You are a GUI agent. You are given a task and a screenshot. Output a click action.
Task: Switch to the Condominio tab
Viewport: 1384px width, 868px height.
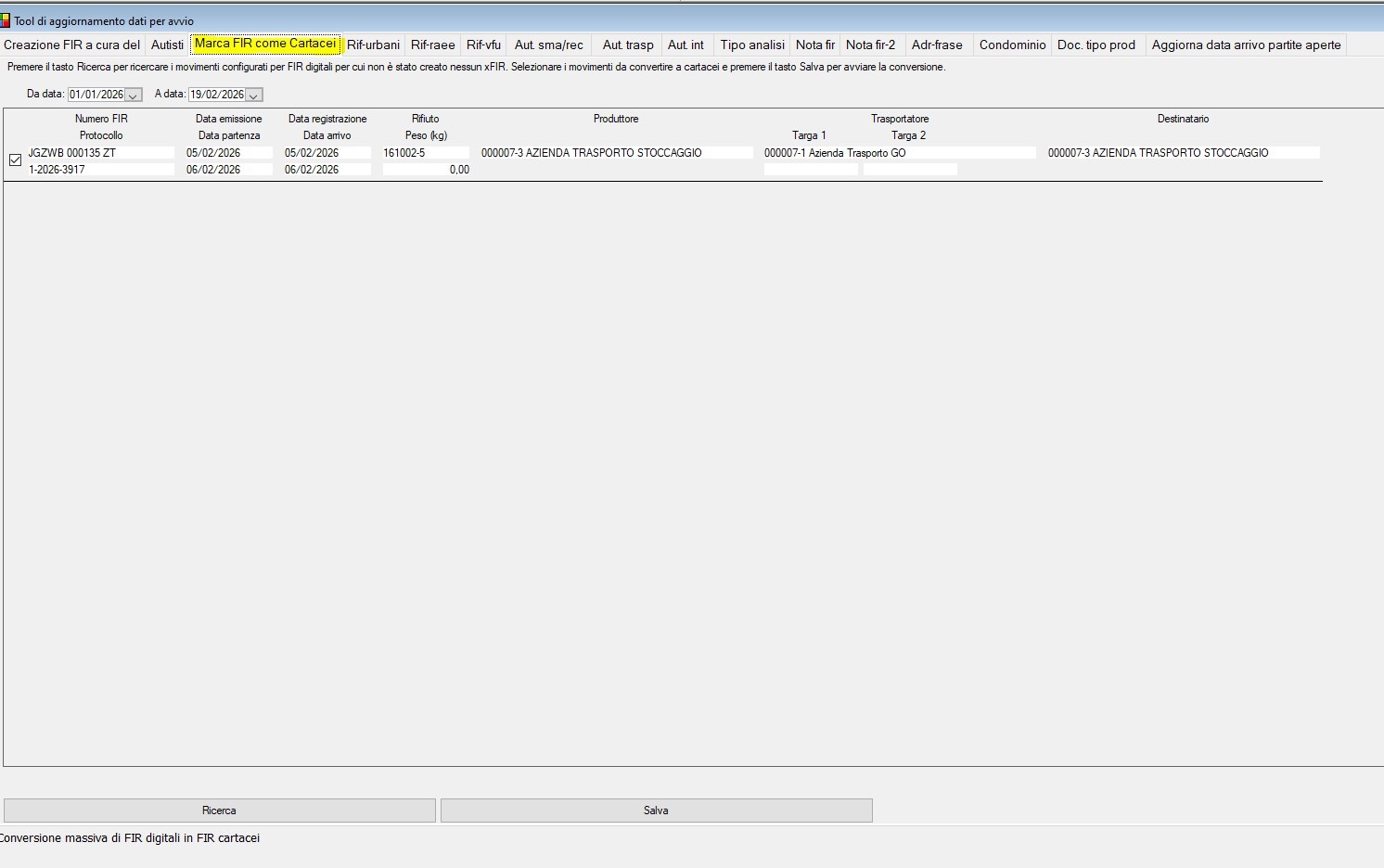point(1012,45)
